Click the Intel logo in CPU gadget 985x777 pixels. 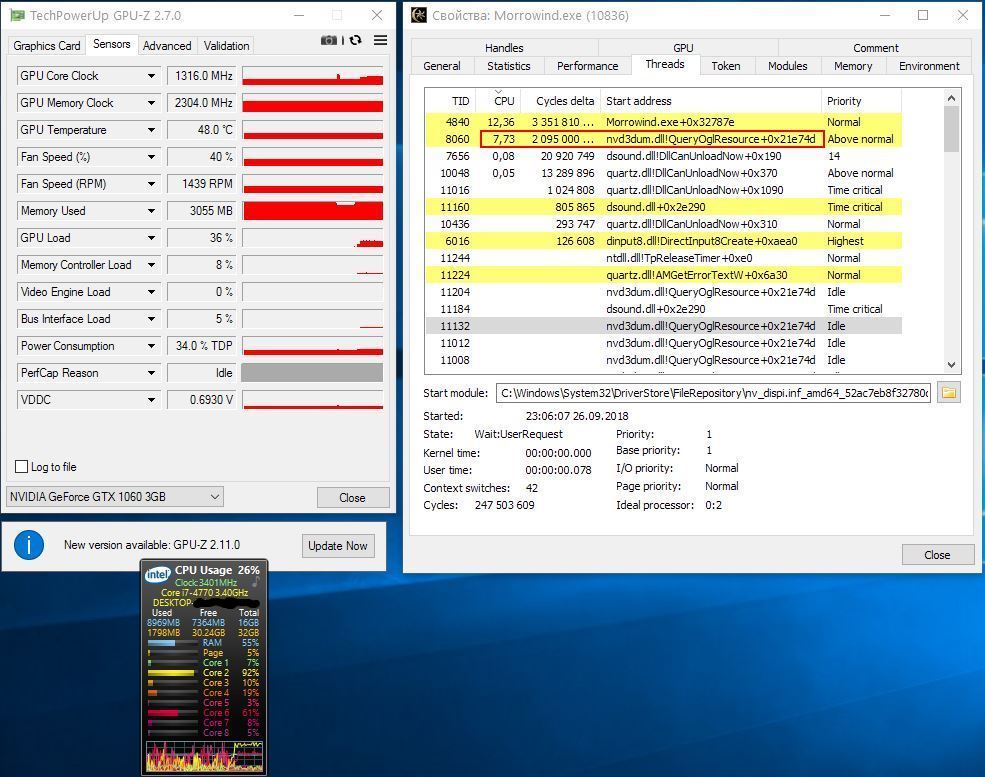(x=157, y=573)
